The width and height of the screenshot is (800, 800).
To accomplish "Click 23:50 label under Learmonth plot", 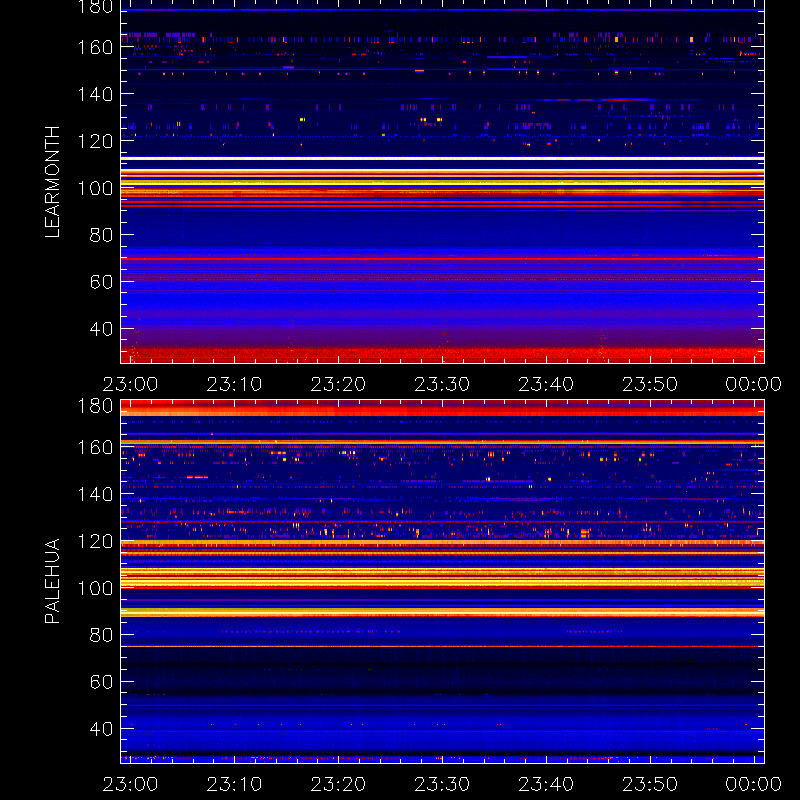I will click(x=650, y=384).
